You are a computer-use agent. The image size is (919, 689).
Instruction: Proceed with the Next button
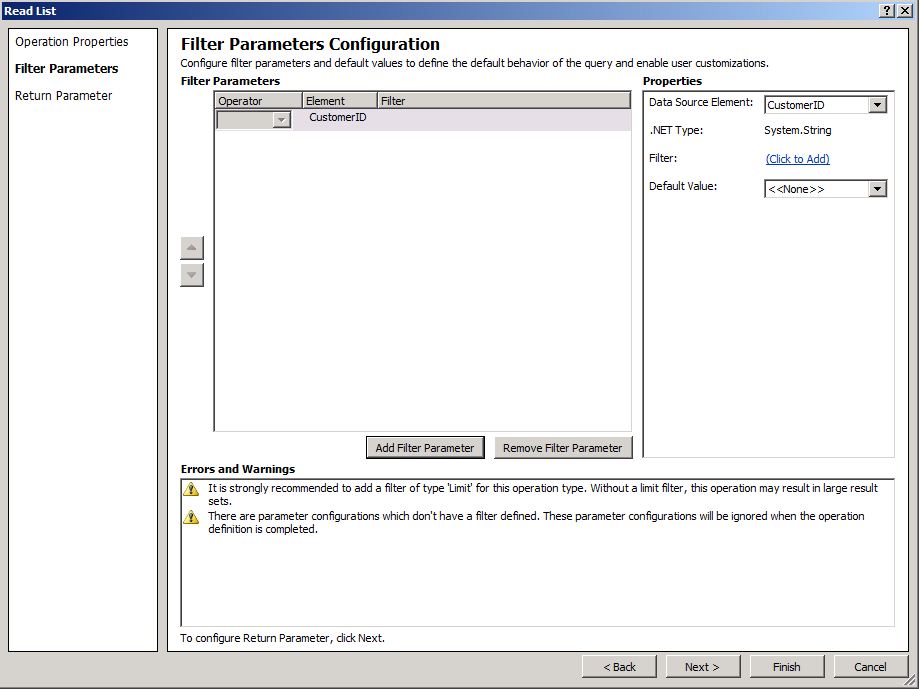(702, 667)
